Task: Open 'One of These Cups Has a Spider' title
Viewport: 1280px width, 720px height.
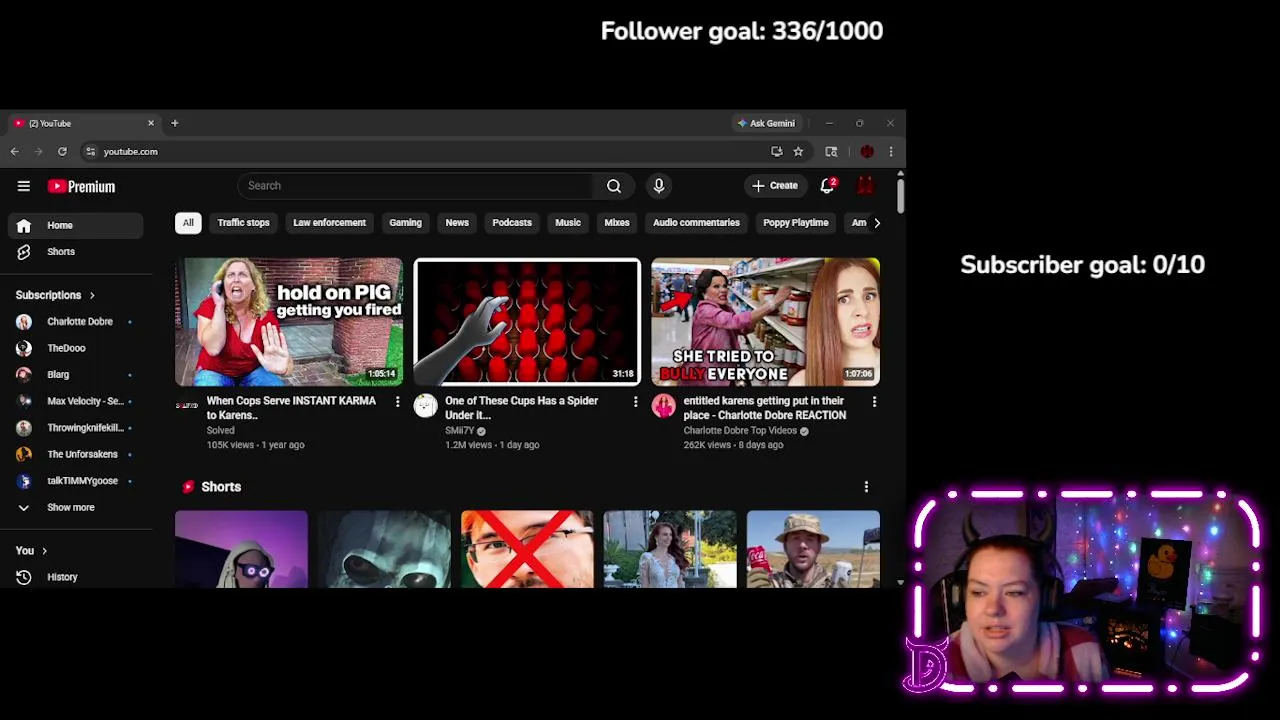Action: click(521, 408)
